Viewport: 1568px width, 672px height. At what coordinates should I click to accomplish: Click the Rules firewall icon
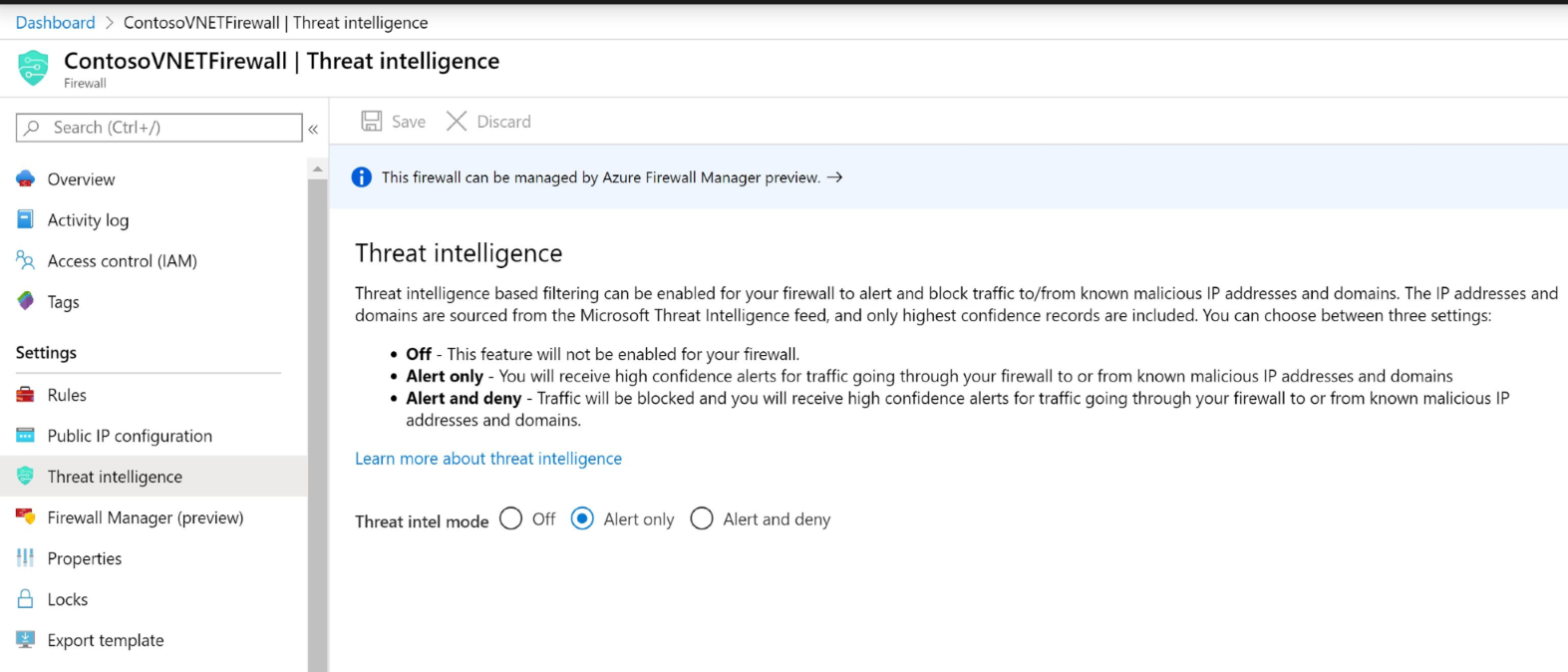[x=26, y=395]
